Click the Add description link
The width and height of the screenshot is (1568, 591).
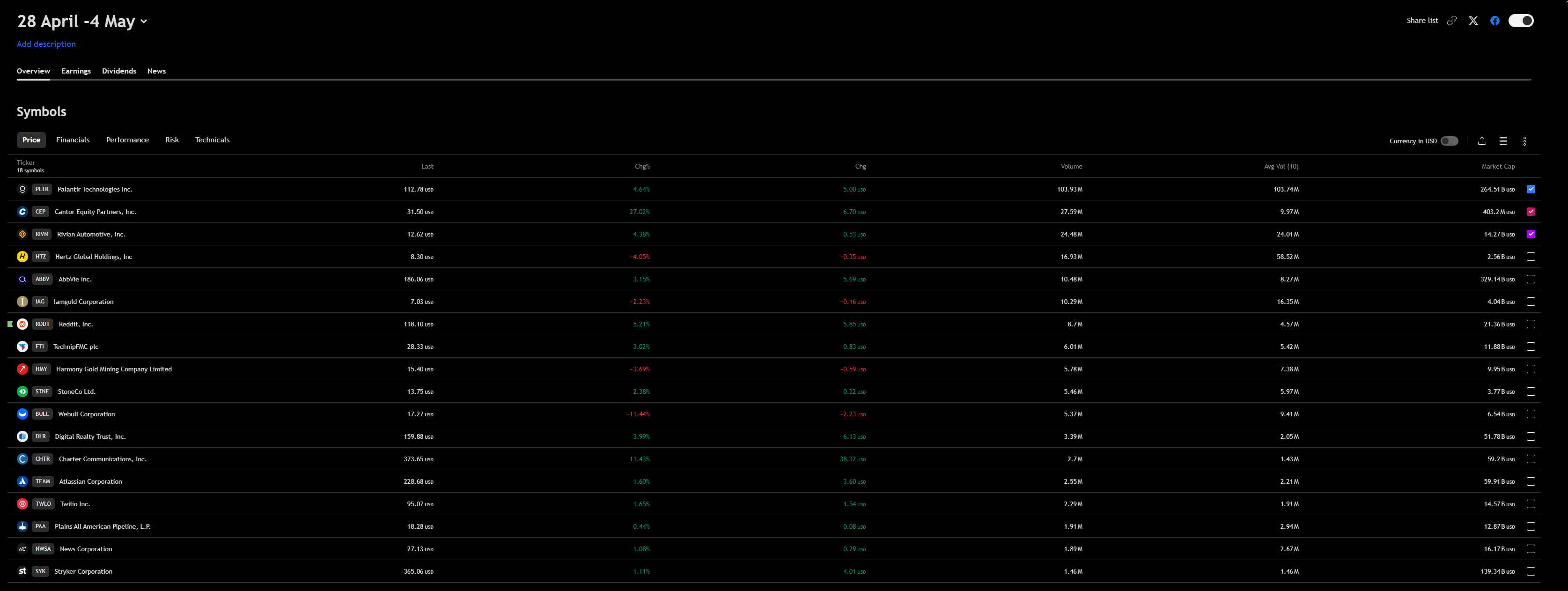click(46, 44)
